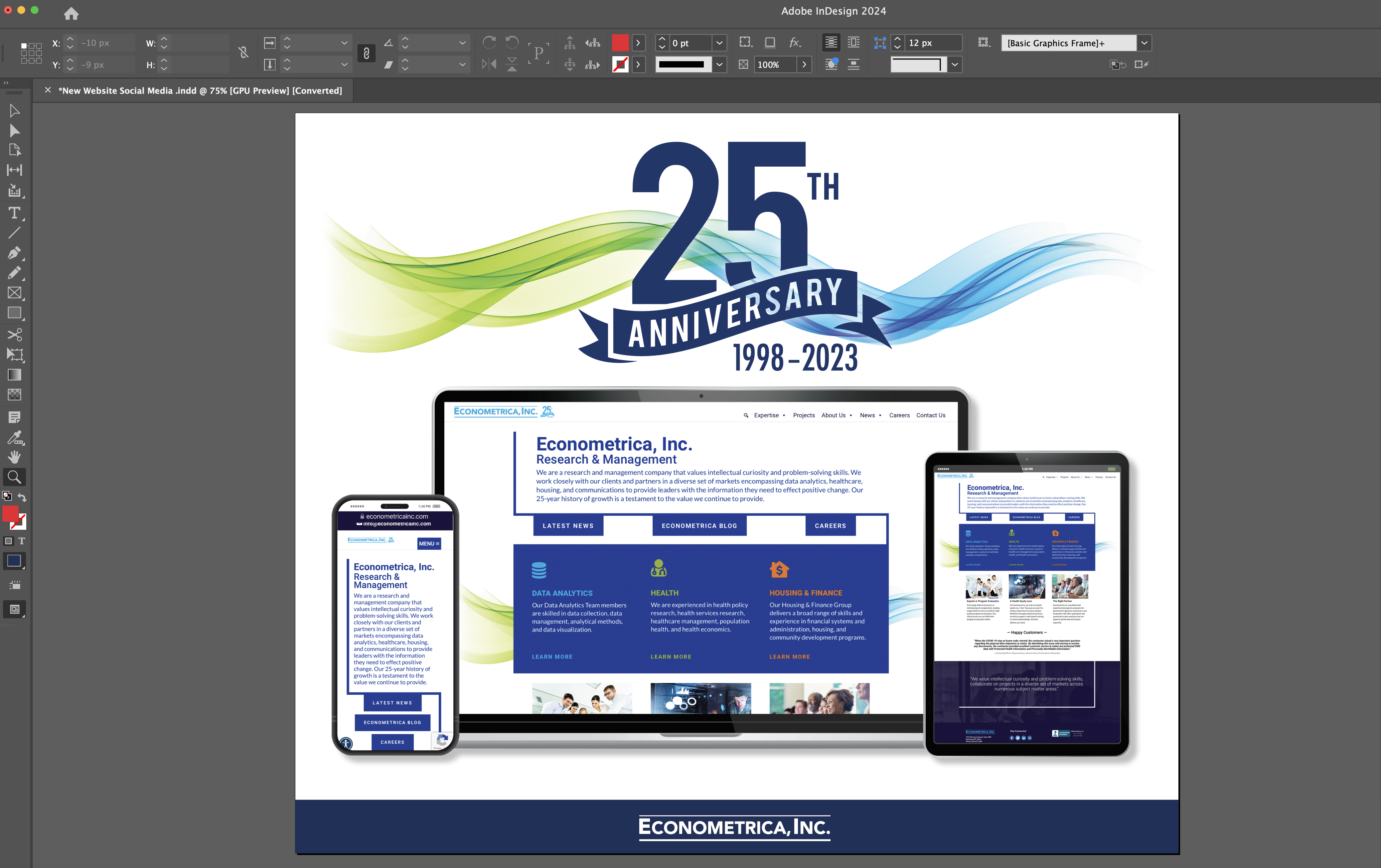The width and height of the screenshot is (1381, 868).
Task: Swap fill and stroke arrow
Action: point(22,497)
